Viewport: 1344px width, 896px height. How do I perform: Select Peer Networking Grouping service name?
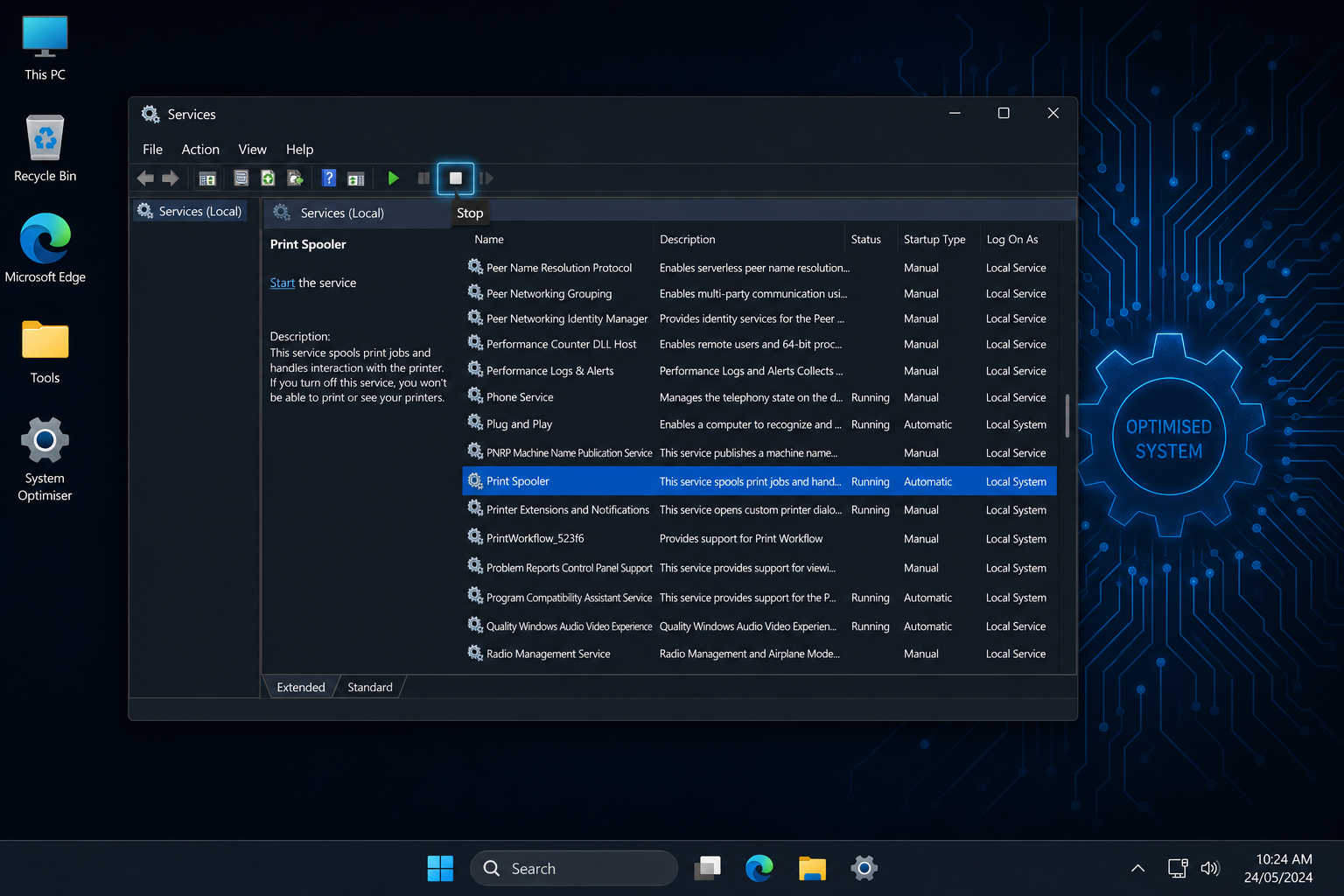(549, 294)
